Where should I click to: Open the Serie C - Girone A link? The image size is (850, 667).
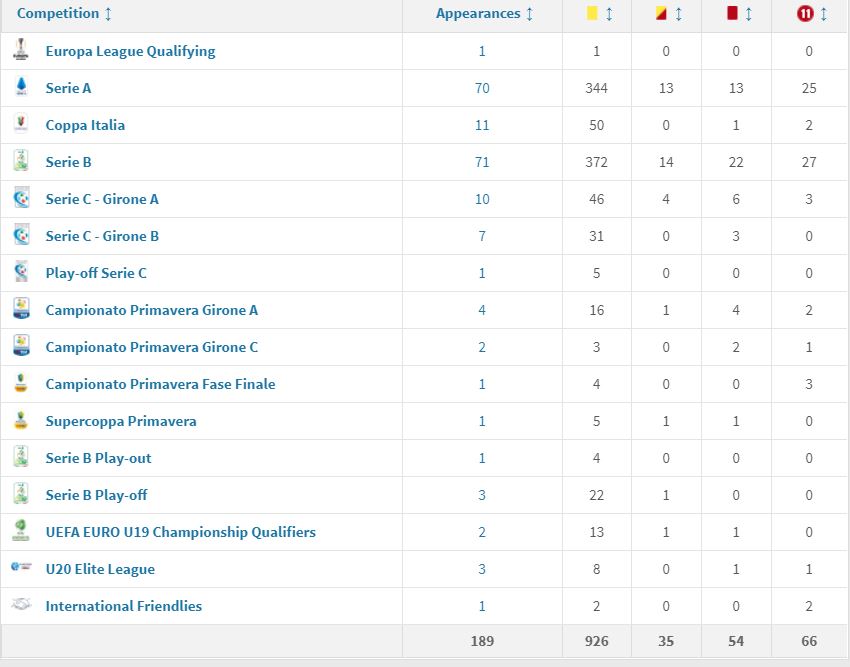point(102,199)
